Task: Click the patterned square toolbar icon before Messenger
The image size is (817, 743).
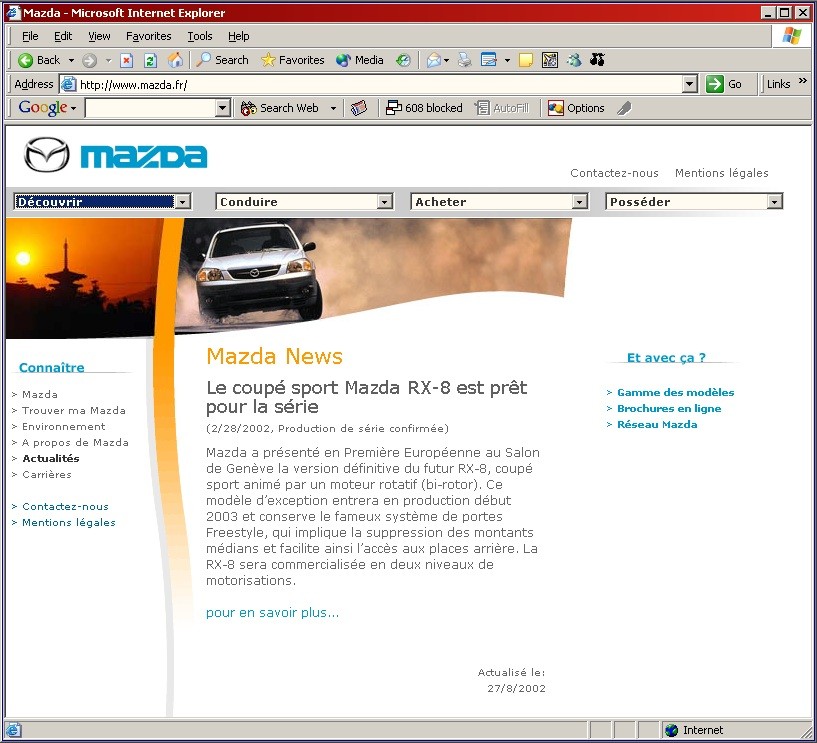Action: pos(550,60)
